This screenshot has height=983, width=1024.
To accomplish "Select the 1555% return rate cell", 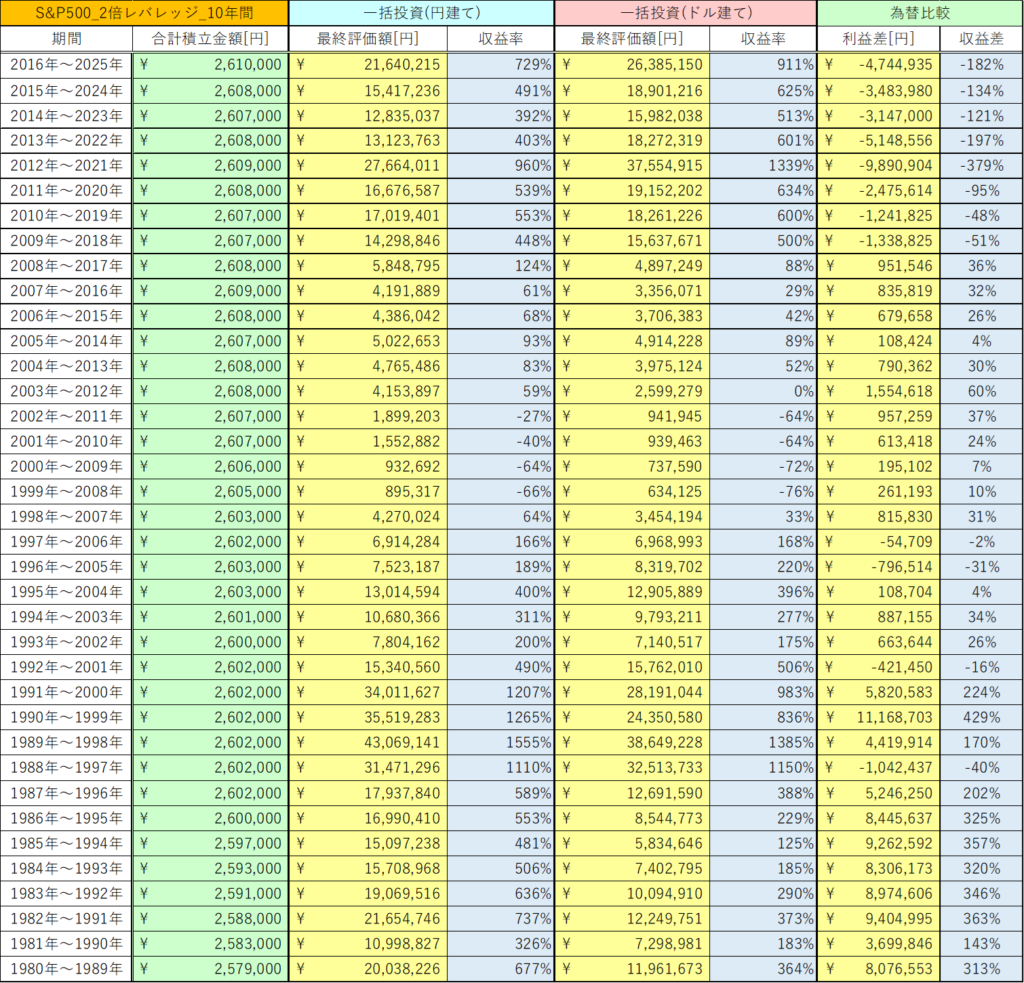I will tap(500, 743).
